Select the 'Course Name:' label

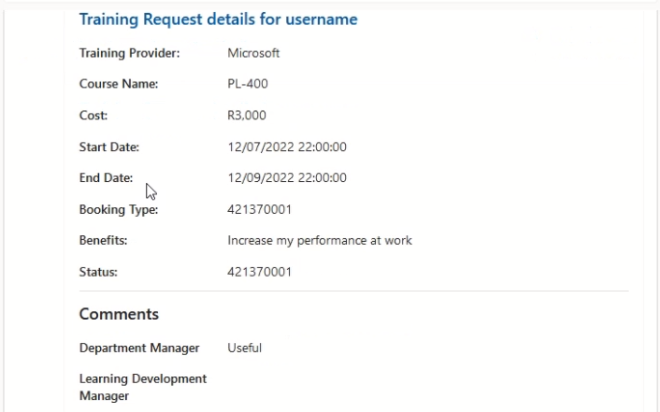click(119, 84)
